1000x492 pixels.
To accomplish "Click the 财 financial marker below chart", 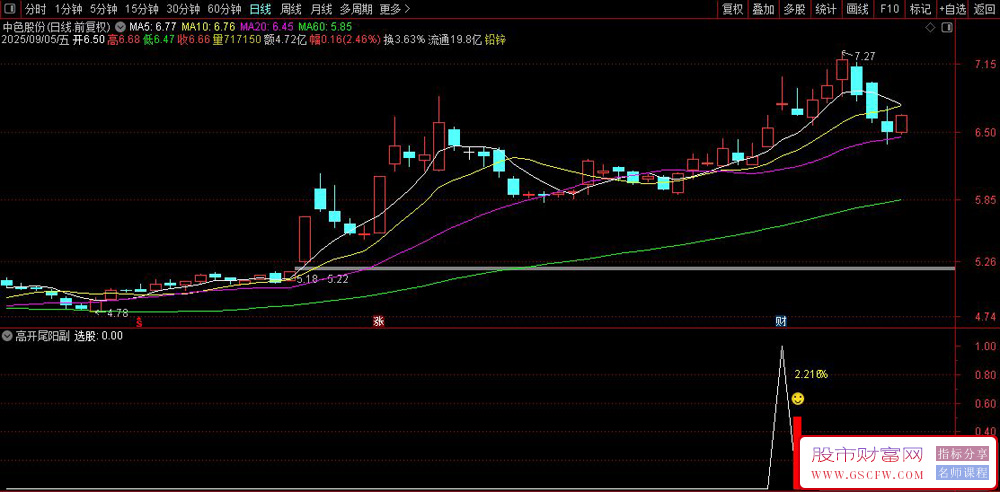I will (x=781, y=322).
